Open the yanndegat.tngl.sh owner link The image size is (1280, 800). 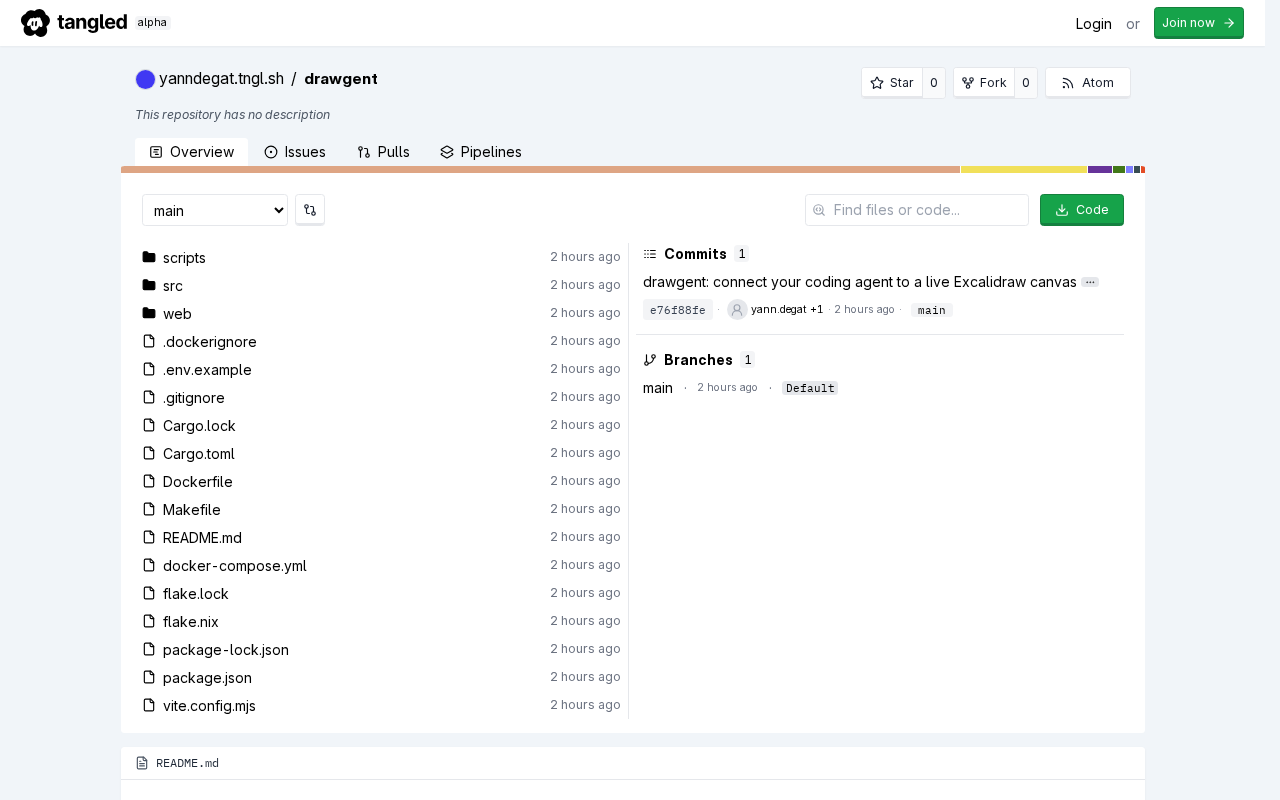[221, 79]
